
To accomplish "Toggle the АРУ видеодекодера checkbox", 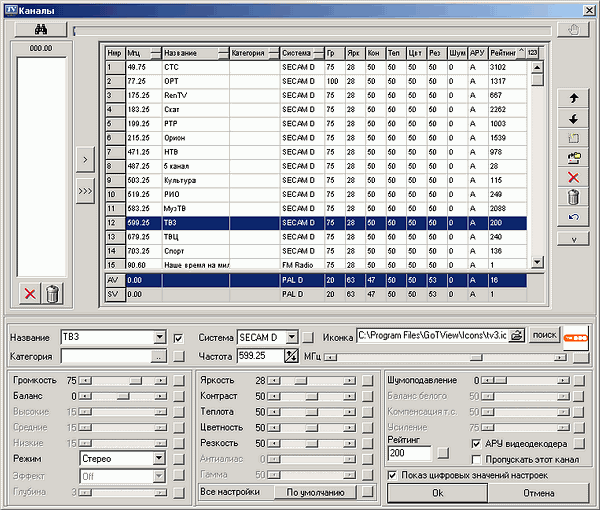I will coord(476,443).
